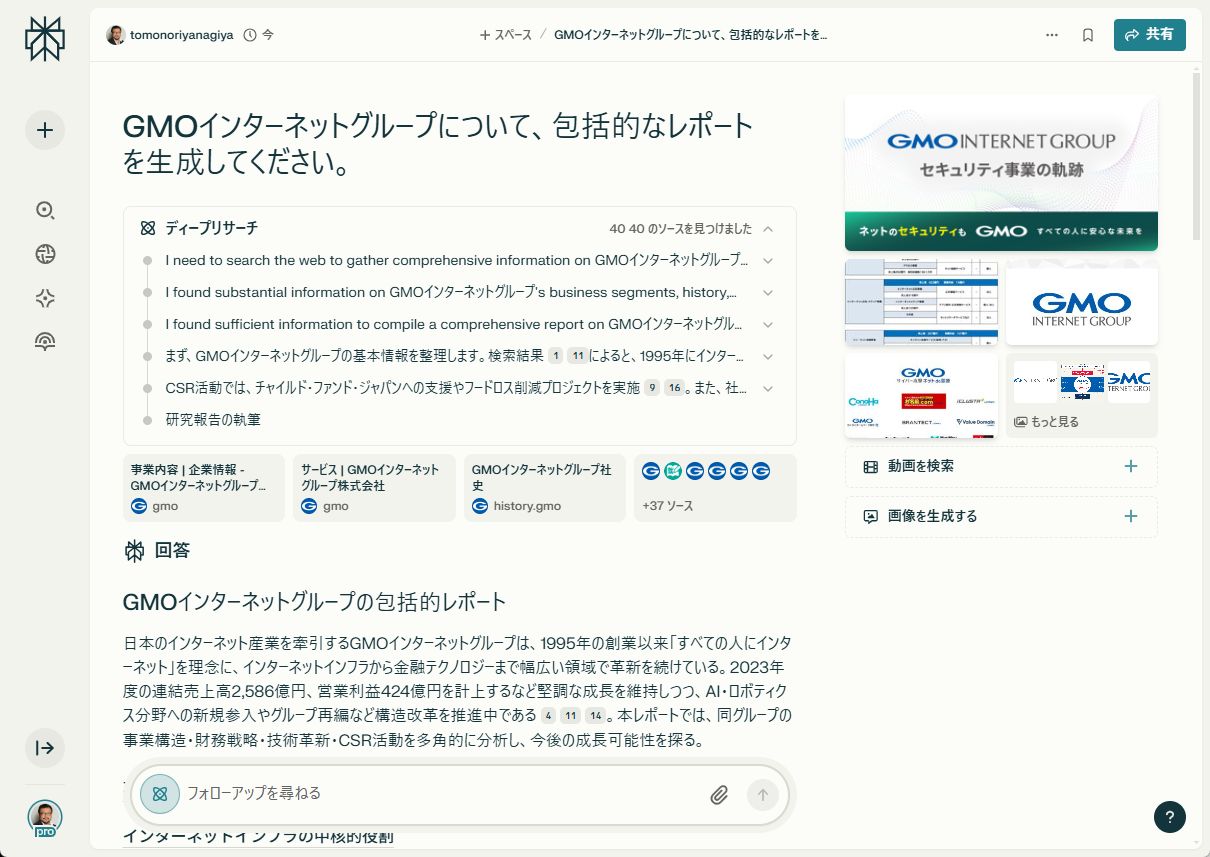
Task: Open help via the question mark button
Action: 1169,817
